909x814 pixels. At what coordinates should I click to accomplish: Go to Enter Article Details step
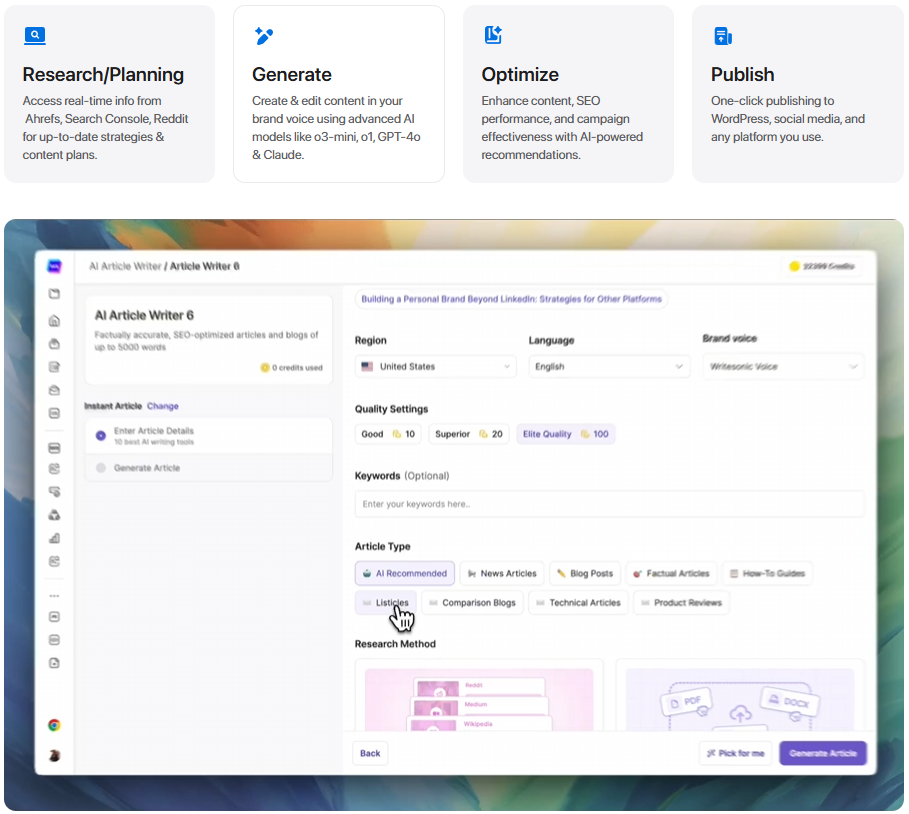pos(209,435)
